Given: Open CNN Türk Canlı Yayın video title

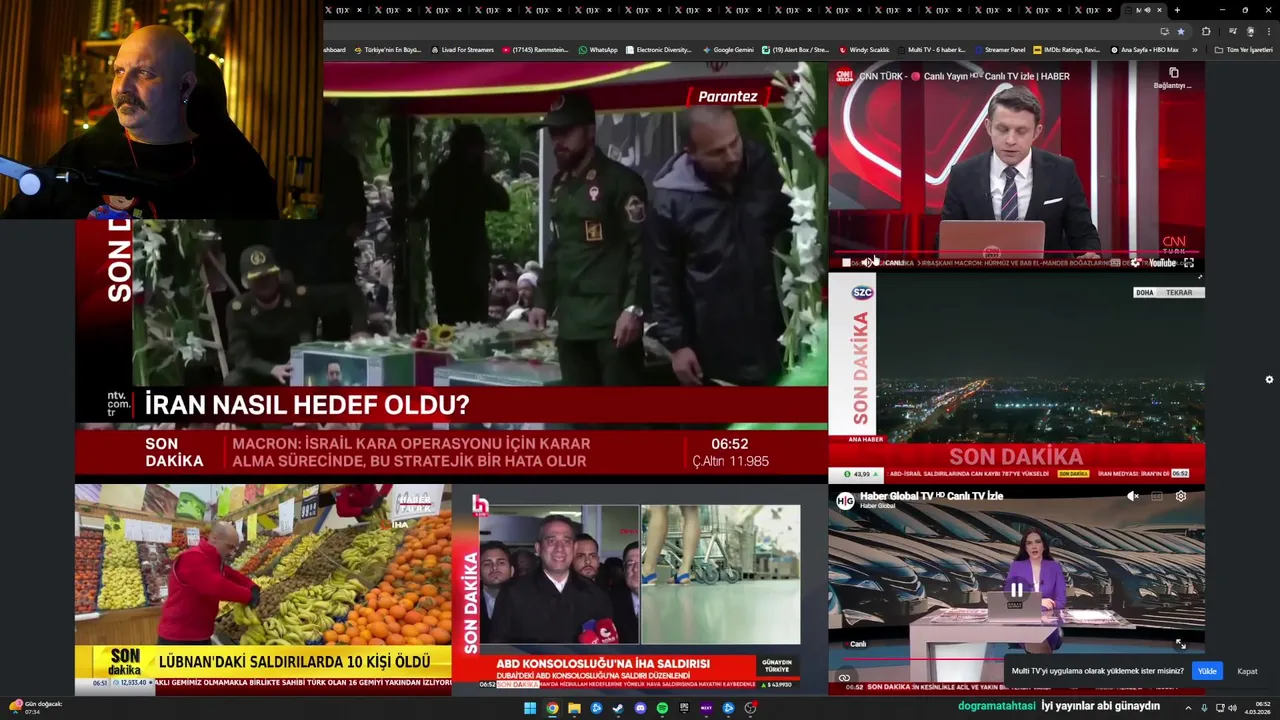Looking at the screenshot, I should coord(964,76).
